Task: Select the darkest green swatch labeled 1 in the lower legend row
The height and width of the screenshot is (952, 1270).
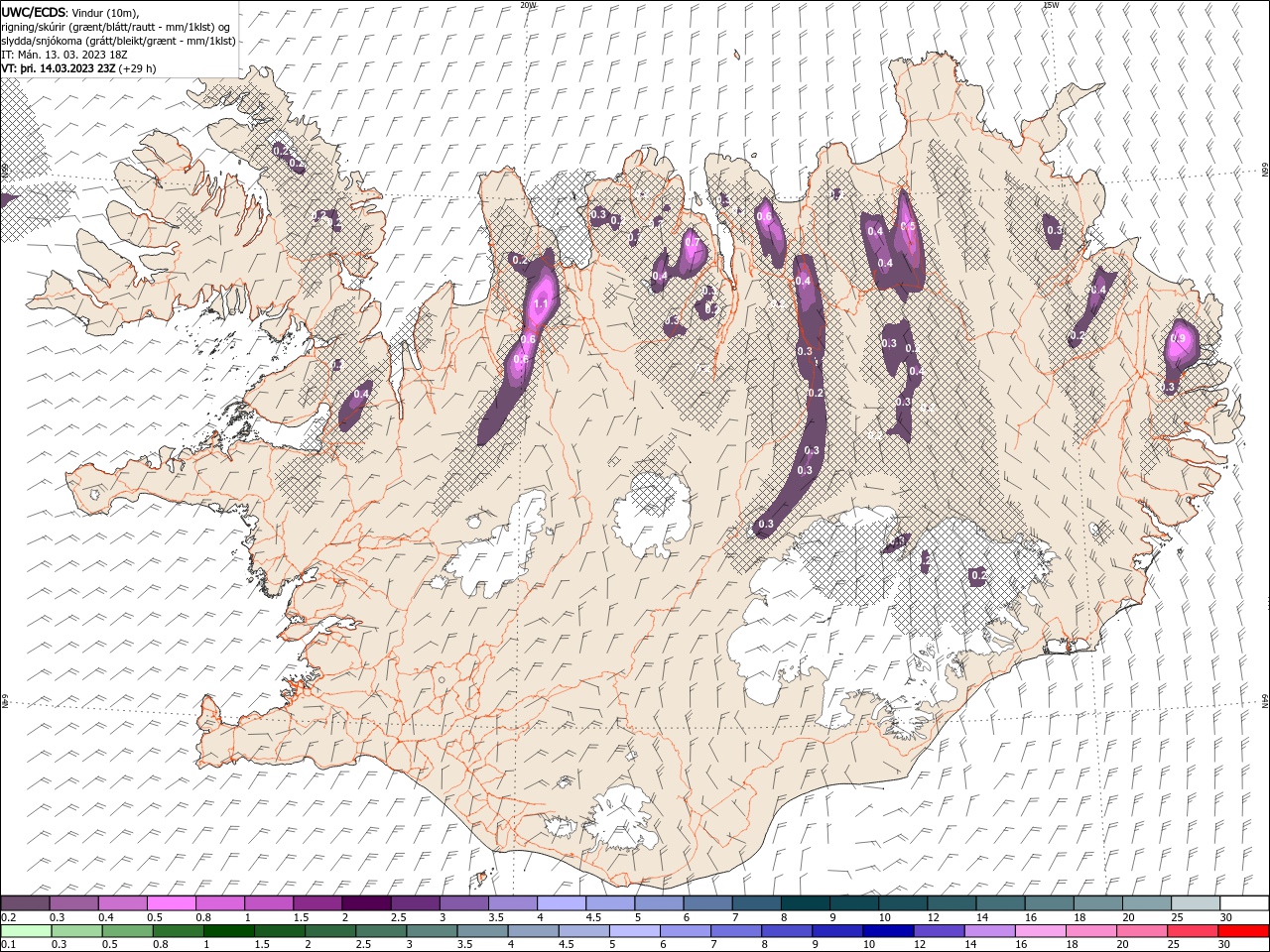Action: (229, 931)
